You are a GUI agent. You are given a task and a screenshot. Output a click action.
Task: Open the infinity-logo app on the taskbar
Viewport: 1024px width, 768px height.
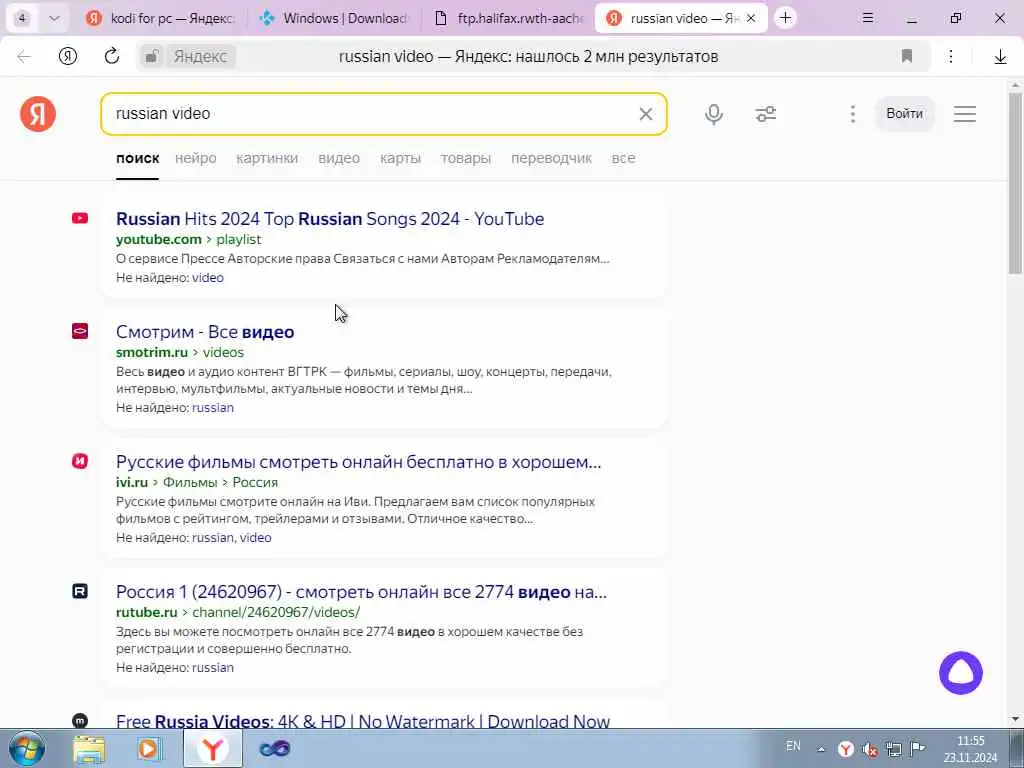point(274,749)
